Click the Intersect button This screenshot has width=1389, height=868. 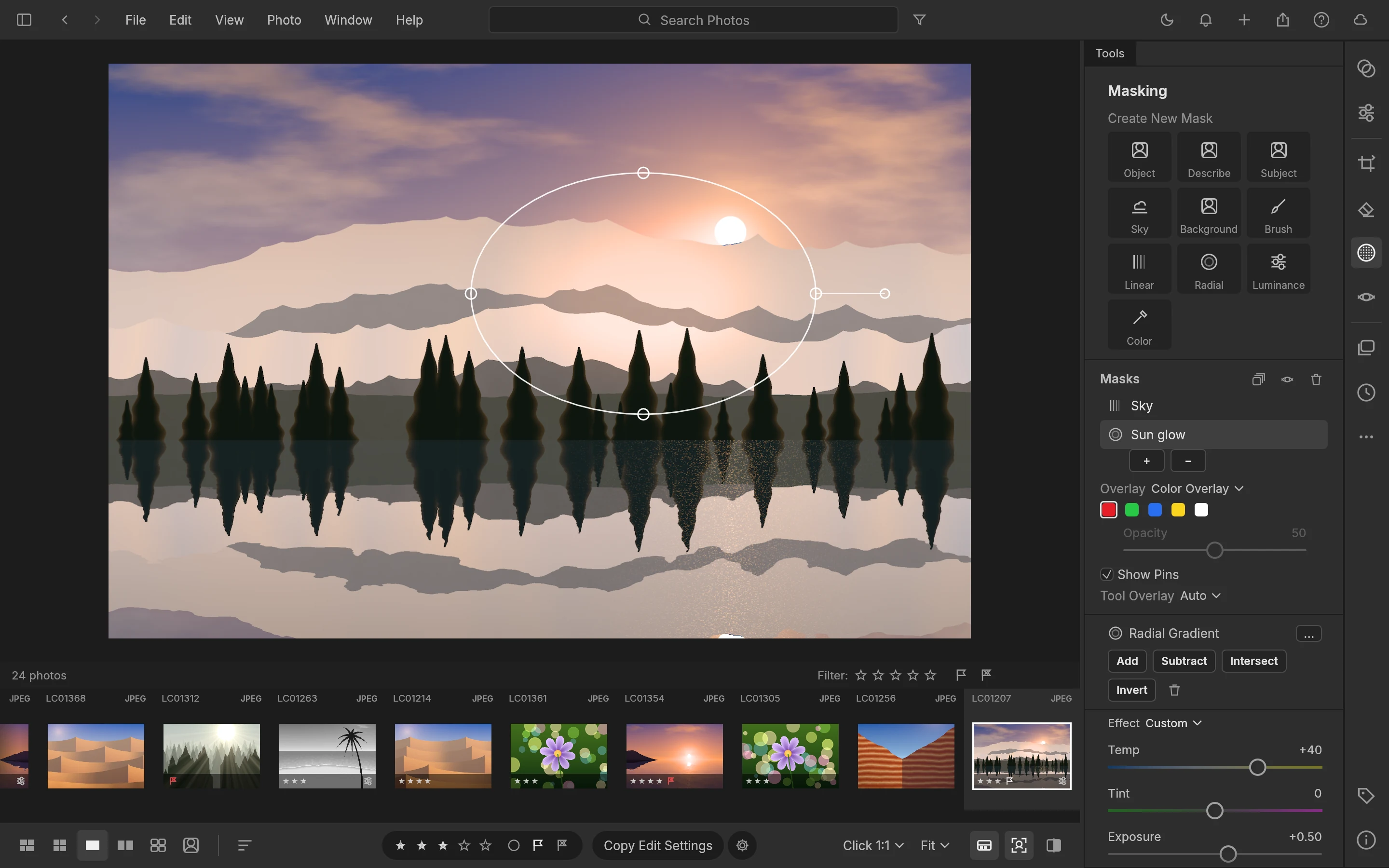[1253, 661]
